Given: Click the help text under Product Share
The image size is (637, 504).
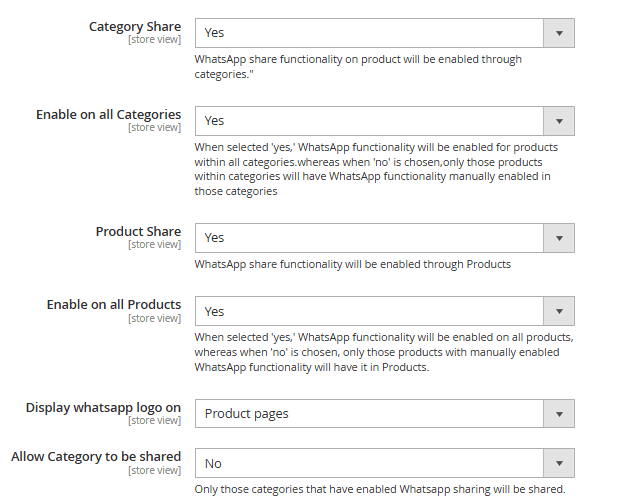Looking at the screenshot, I should [352, 265].
